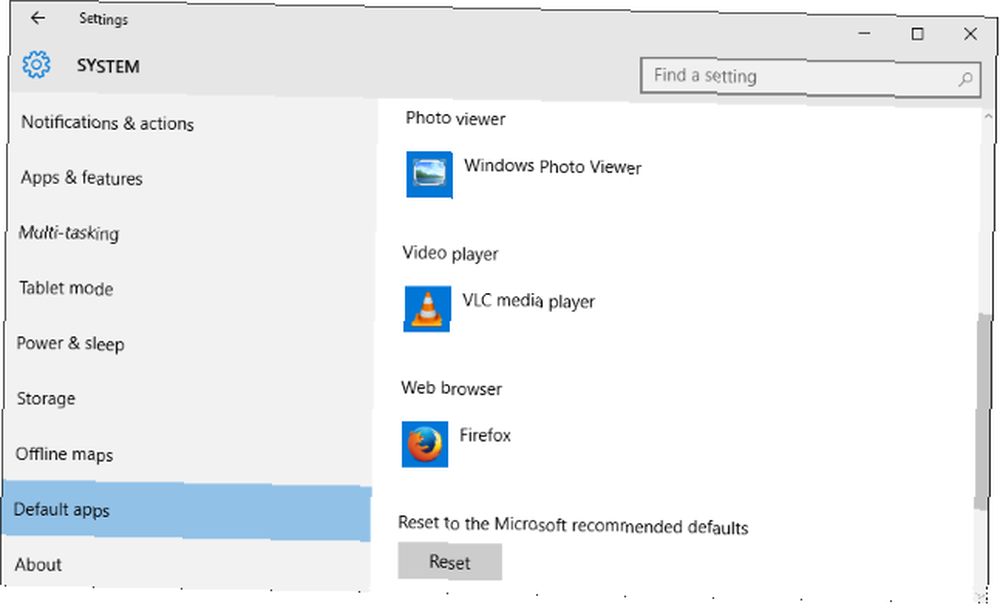Click the Reset defaults button
This screenshot has height=605, width=1000.
pos(450,562)
